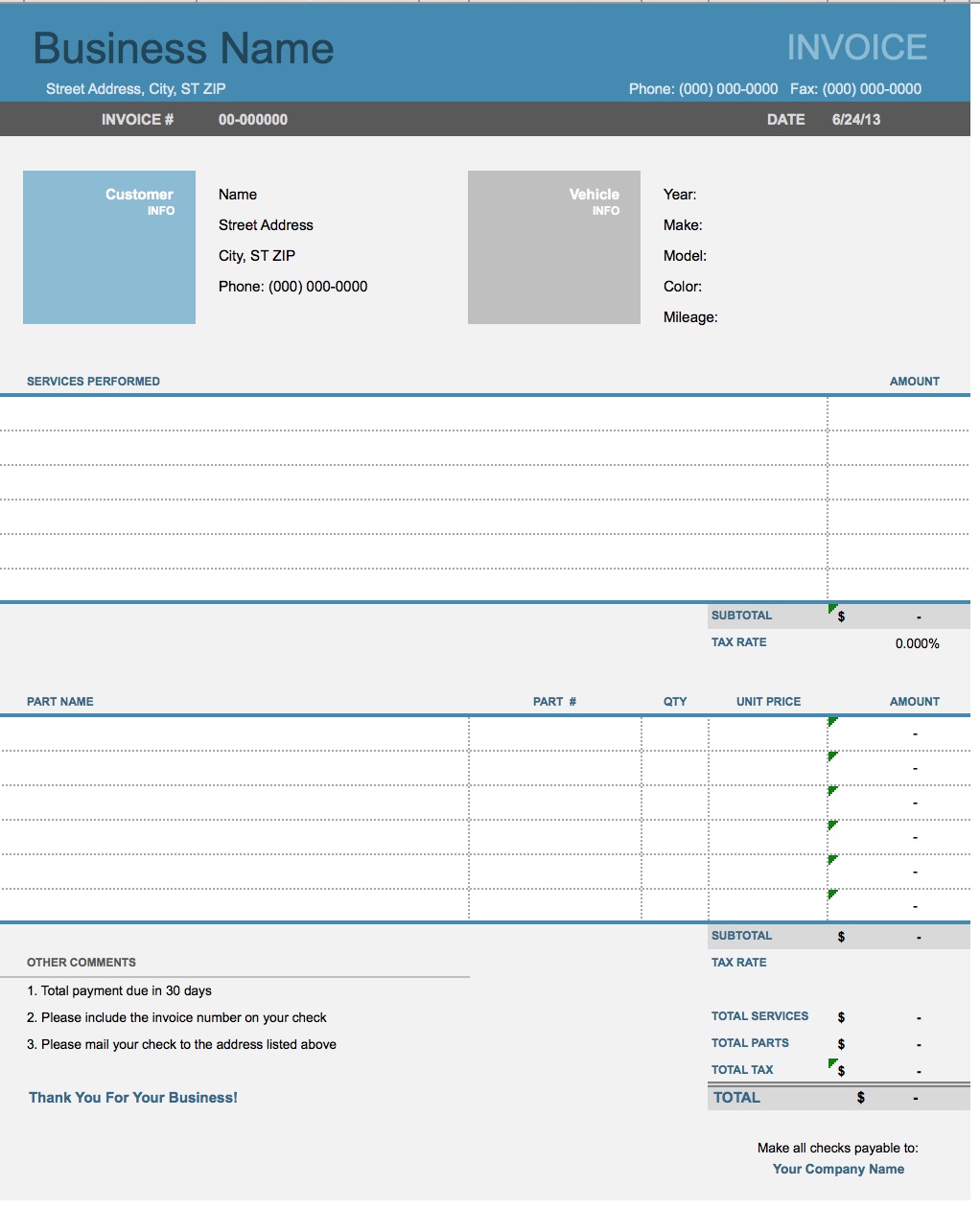Select the DATE label
This screenshot has height=1210, width=980.
coord(785,120)
